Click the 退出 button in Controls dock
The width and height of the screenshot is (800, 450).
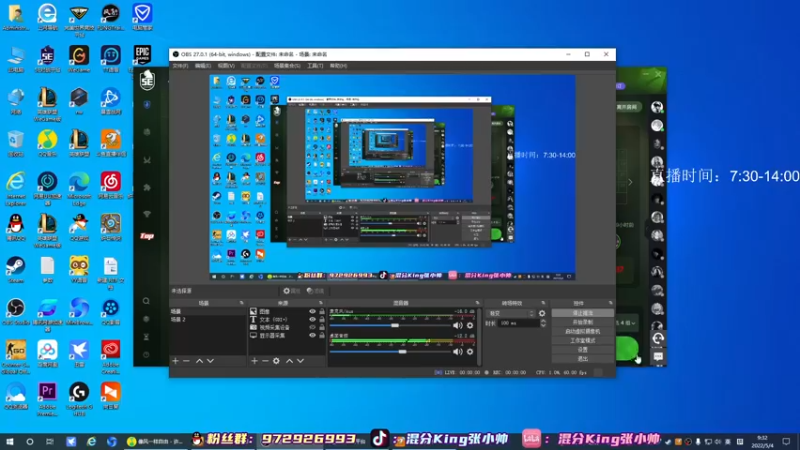pos(583,359)
